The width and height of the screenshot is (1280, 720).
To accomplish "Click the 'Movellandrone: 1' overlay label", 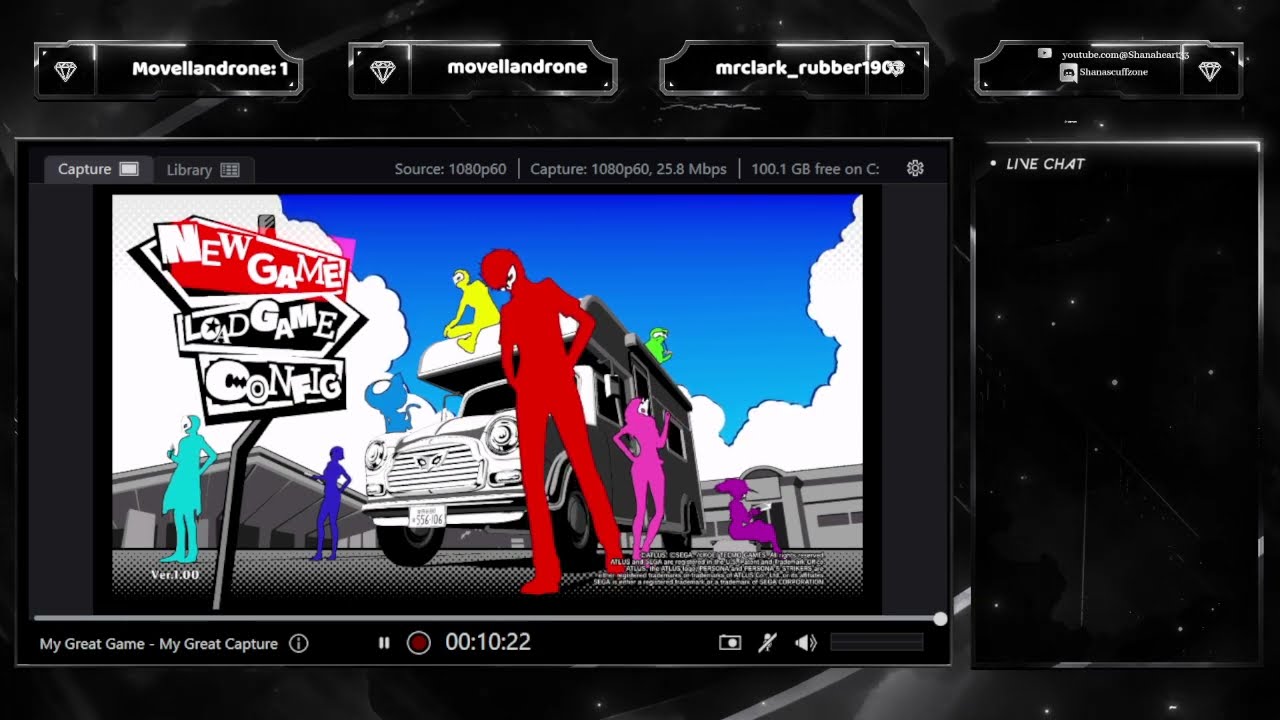I will click(210, 69).
